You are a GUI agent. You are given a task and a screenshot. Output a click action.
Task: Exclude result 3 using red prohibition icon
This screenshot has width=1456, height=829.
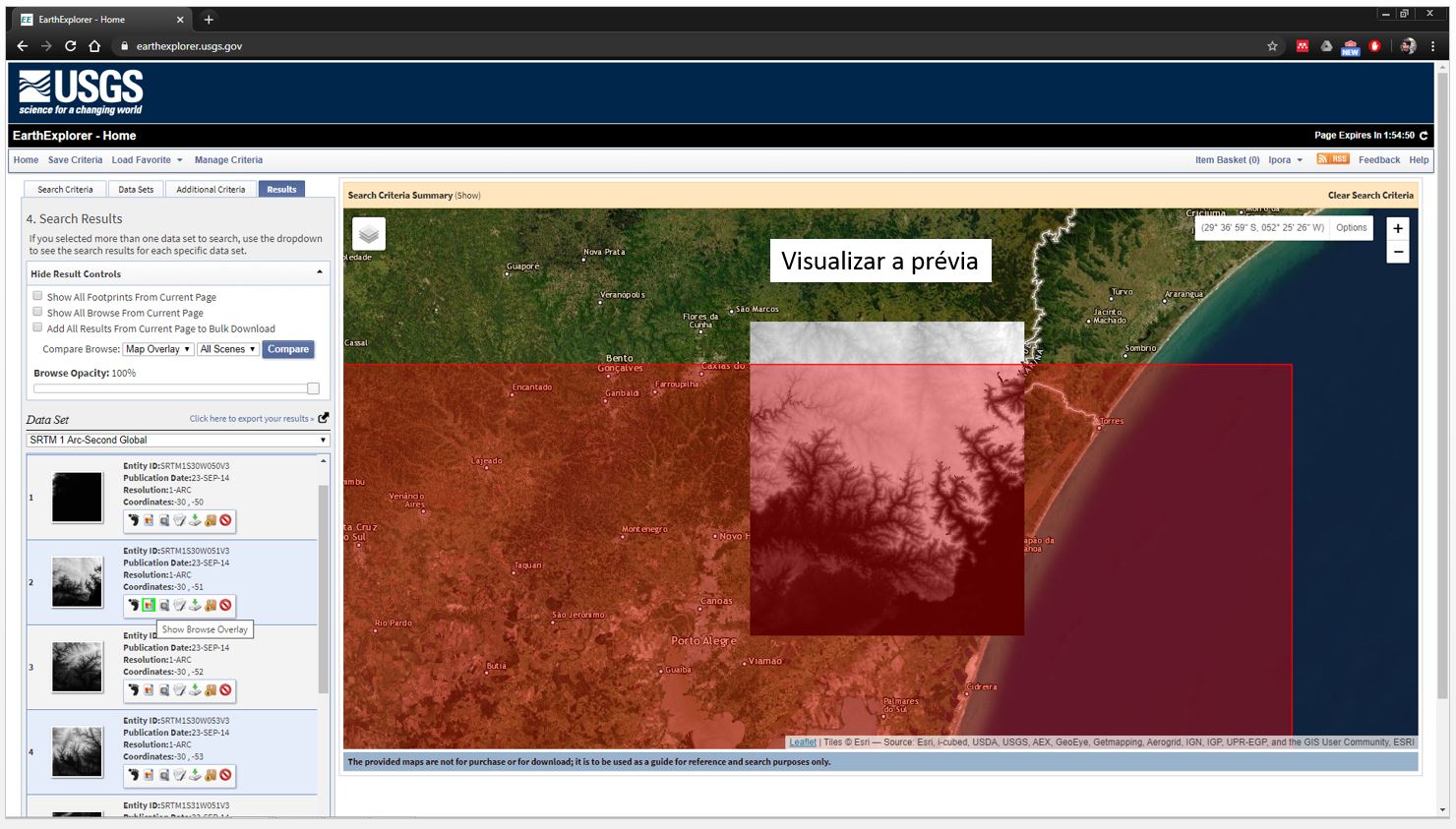(x=225, y=690)
